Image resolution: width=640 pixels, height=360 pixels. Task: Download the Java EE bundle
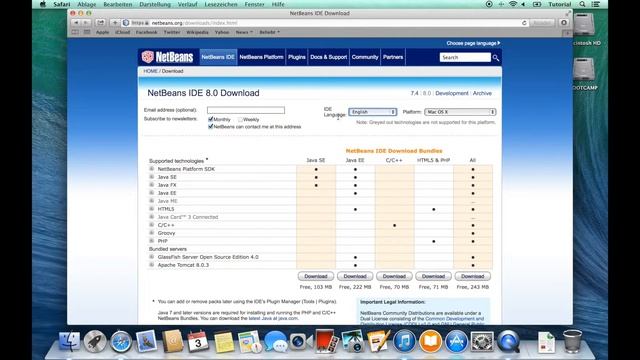355,276
